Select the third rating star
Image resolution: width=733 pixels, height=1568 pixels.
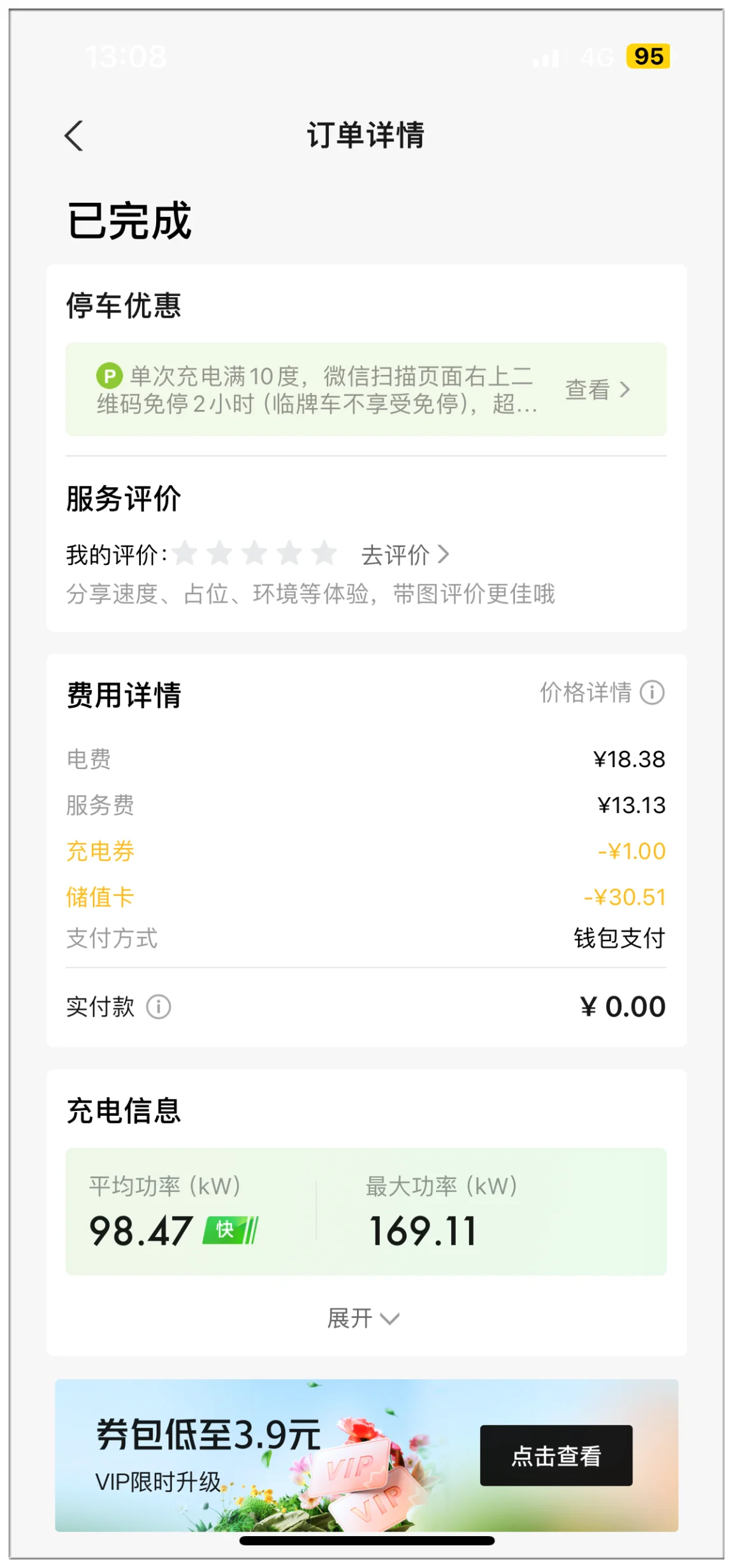[x=254, y=553]
